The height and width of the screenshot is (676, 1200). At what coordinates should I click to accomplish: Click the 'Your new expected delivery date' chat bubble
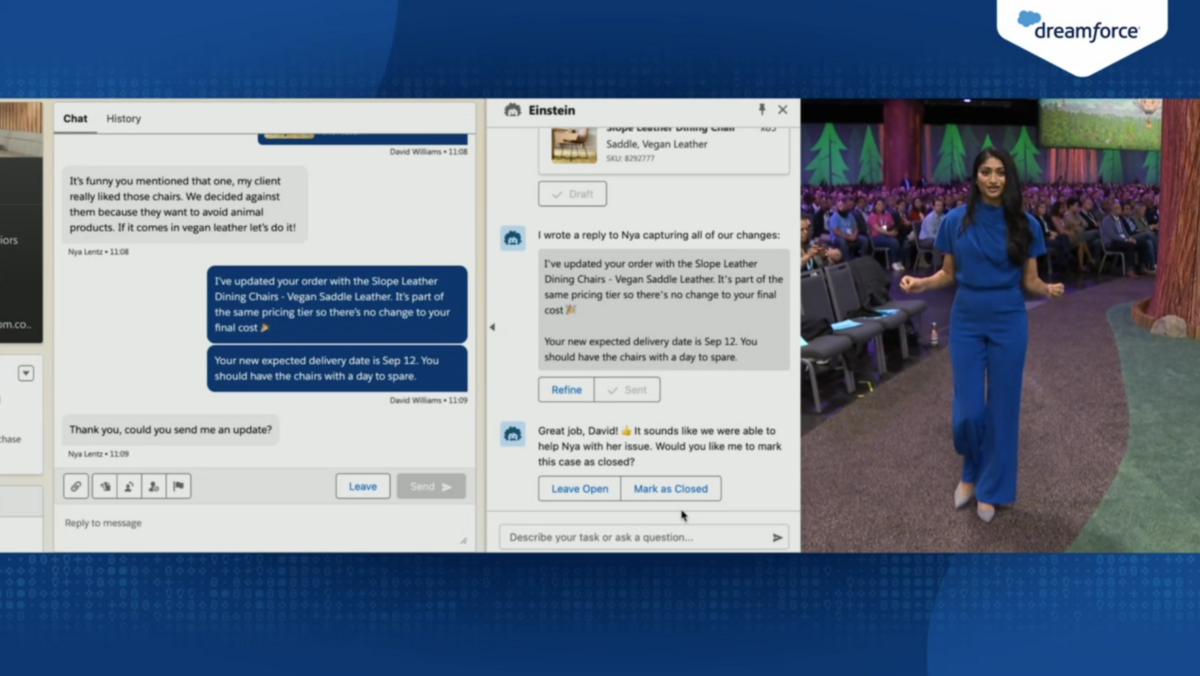(337, 368)
